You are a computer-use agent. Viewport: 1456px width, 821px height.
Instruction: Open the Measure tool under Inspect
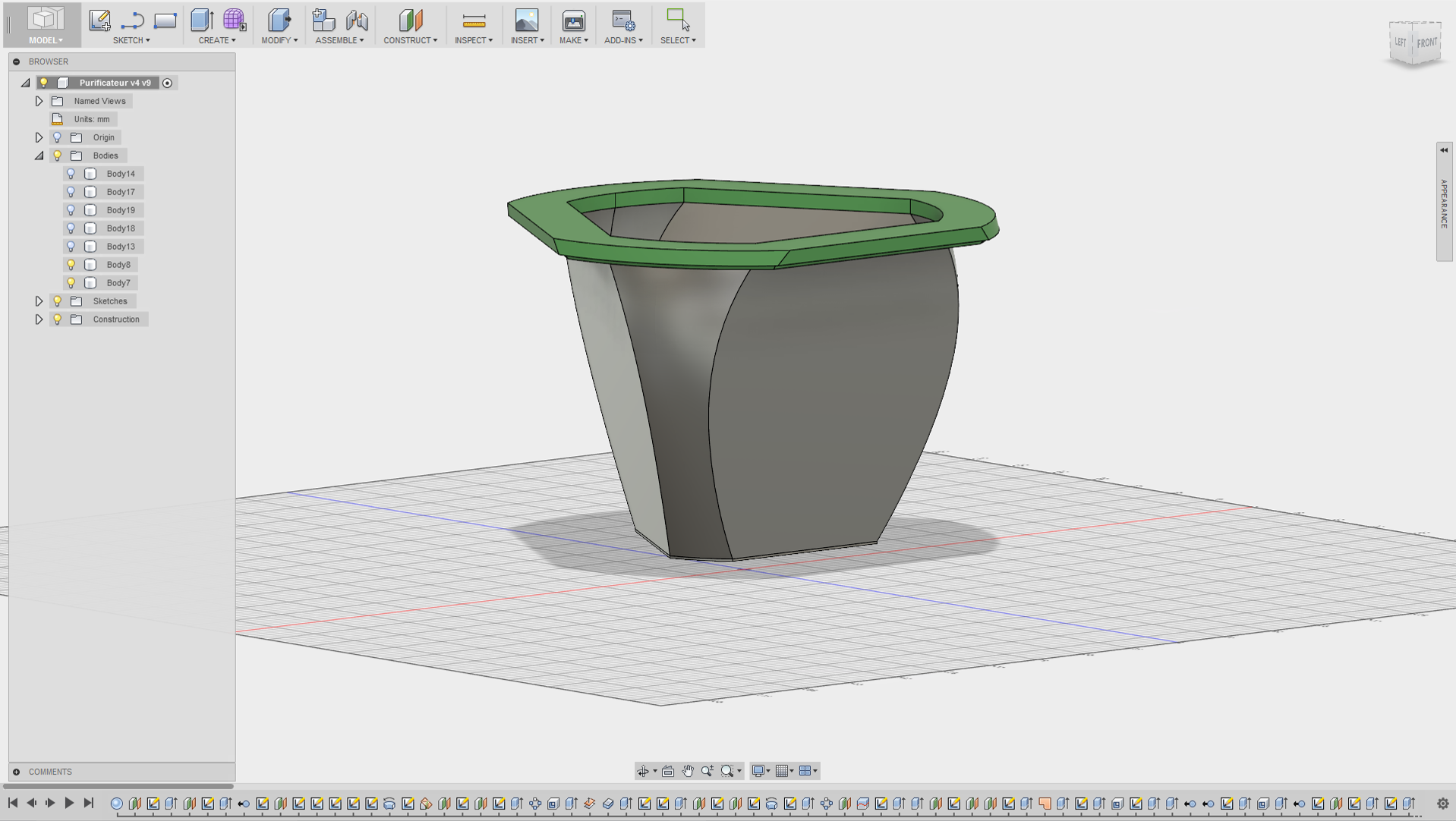coord(474,20)
